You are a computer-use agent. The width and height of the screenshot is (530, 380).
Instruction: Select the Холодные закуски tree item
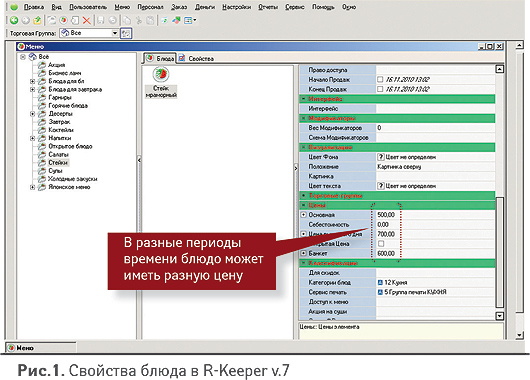point(73,179)
